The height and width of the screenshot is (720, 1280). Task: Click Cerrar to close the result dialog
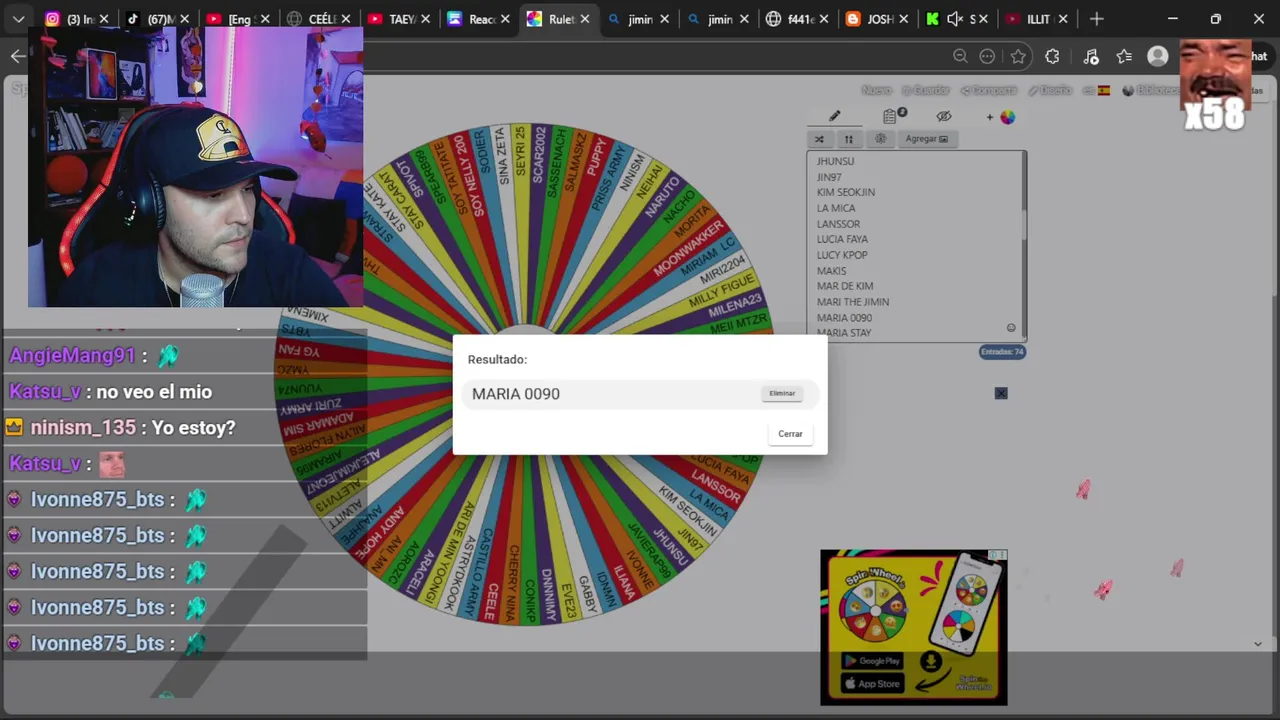pyautogui.click(x=790, y=434)
